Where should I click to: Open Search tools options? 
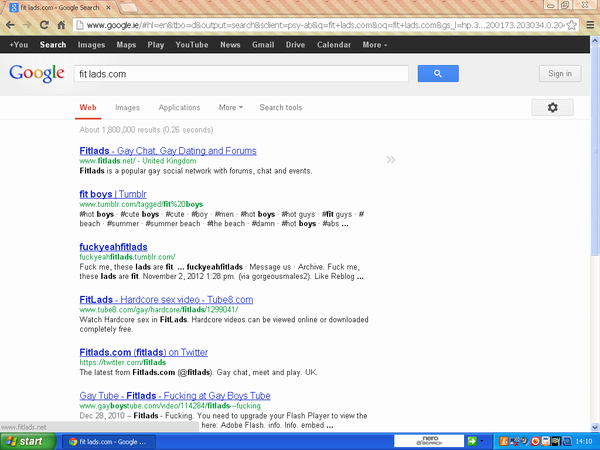click(281, 108)
